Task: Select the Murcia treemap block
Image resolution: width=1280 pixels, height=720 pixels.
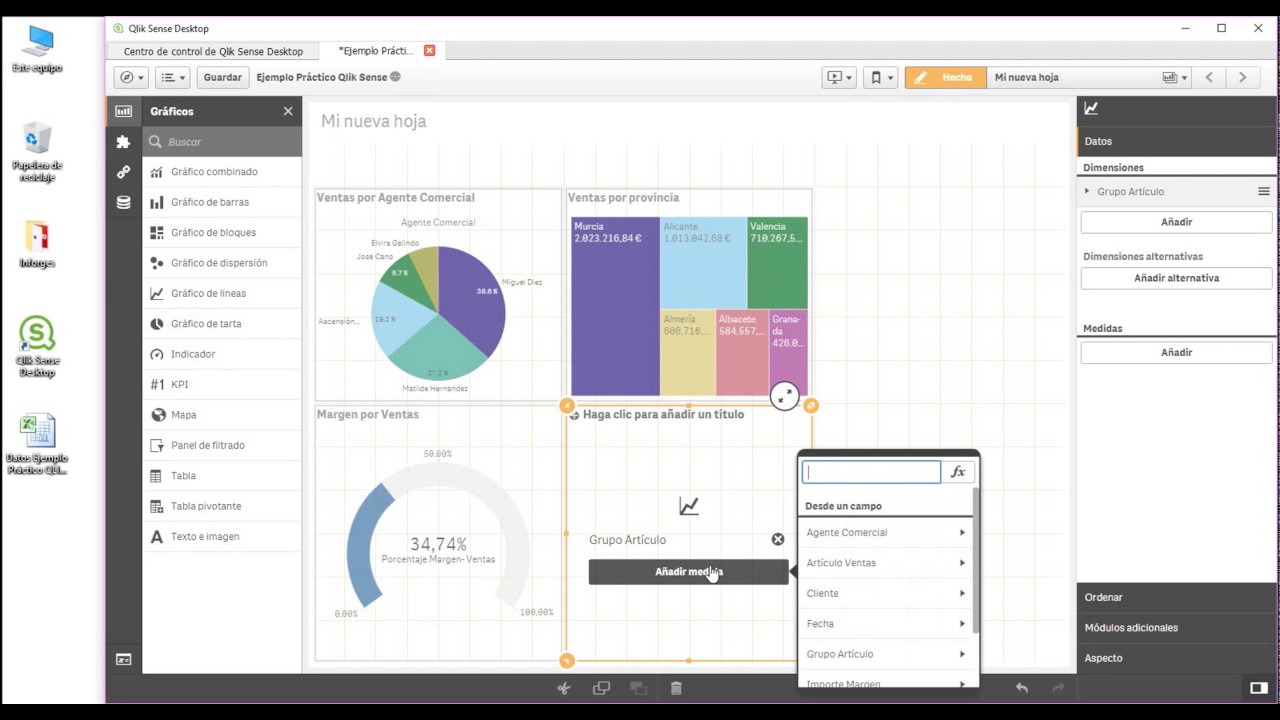Action: click(615, 306)
